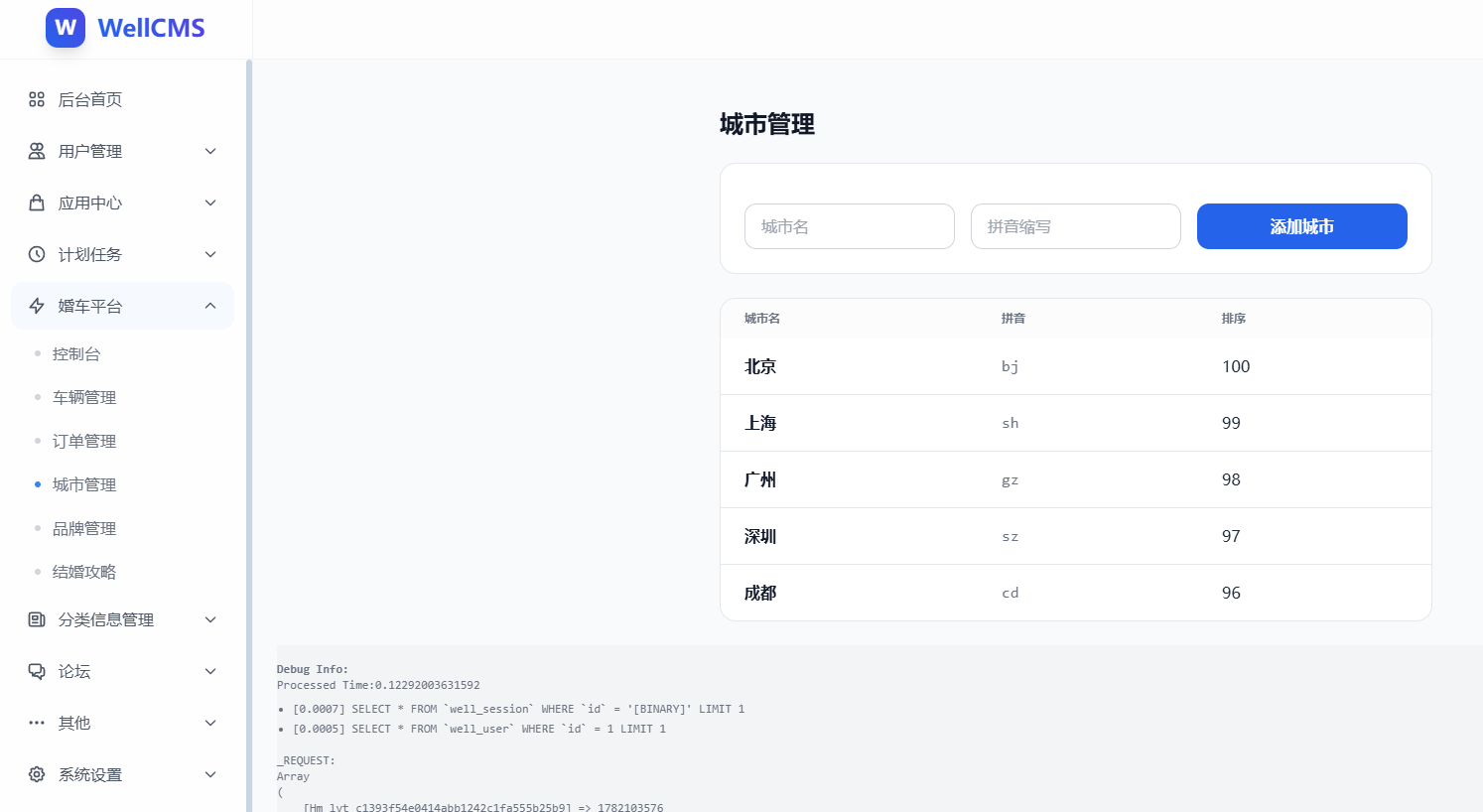The image size is (1483, 812).
Task: Click the sort value 96
Action: (x=1231, y=593)
